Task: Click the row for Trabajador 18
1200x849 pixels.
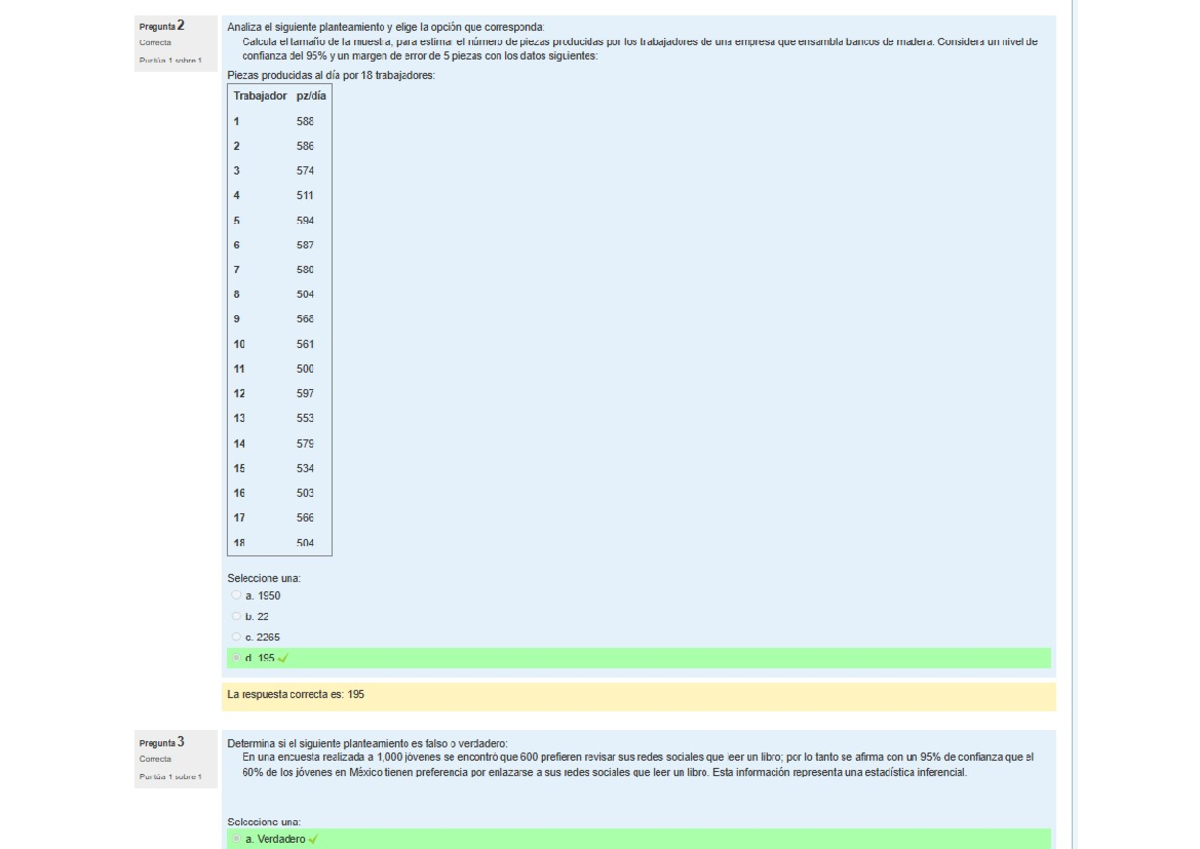Action: tap(280, 542)
